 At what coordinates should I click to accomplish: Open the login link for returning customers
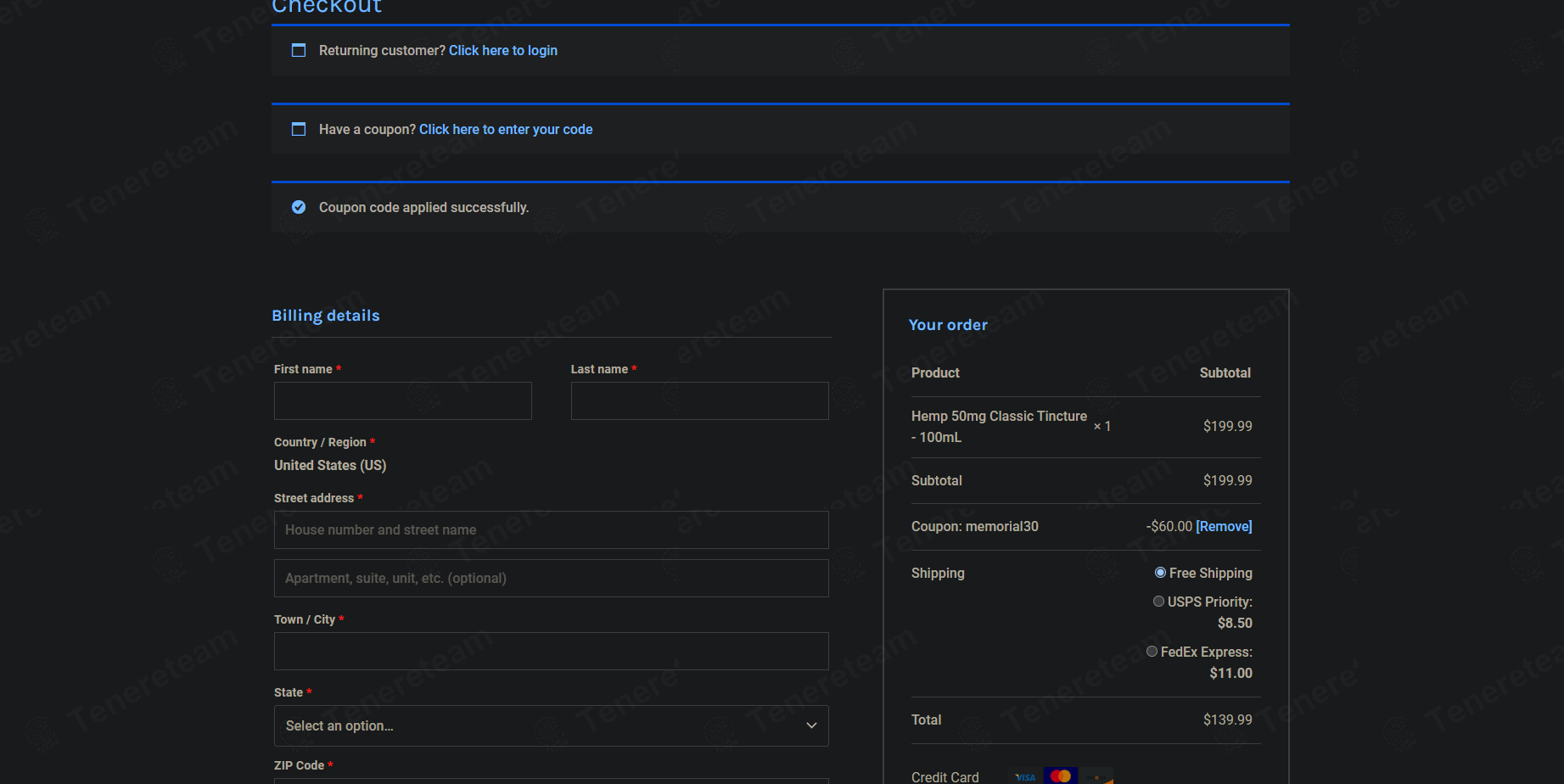[x=503, y=50]
